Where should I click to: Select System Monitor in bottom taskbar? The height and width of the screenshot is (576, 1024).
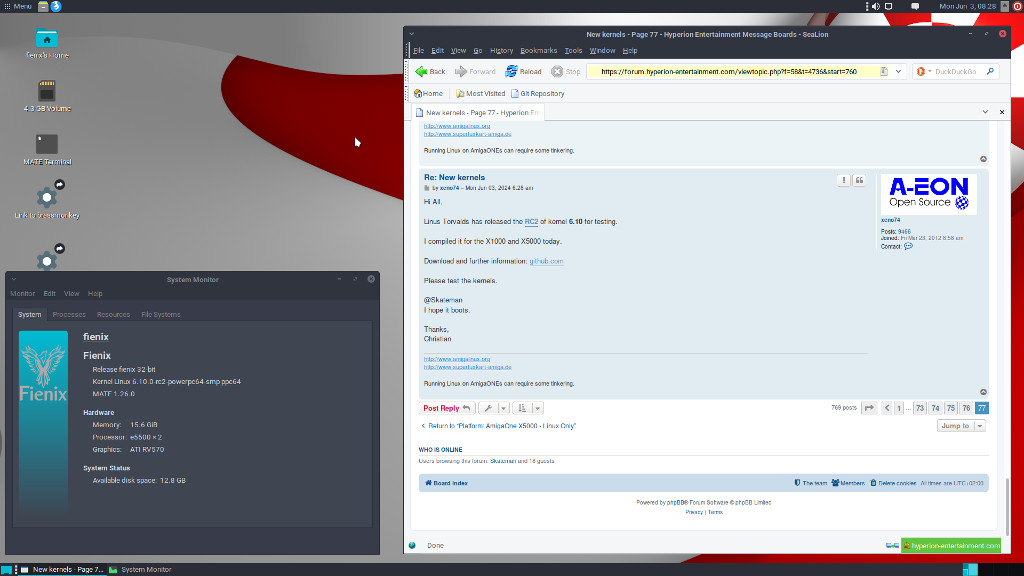point(140,569)
